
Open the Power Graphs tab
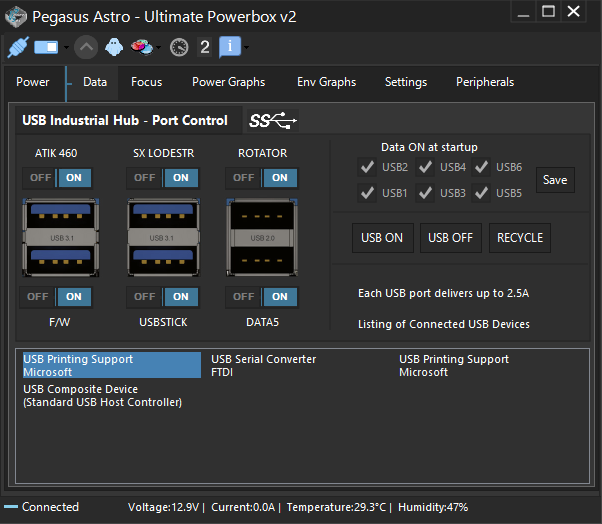pyautogui.click(x=228, y=82)
